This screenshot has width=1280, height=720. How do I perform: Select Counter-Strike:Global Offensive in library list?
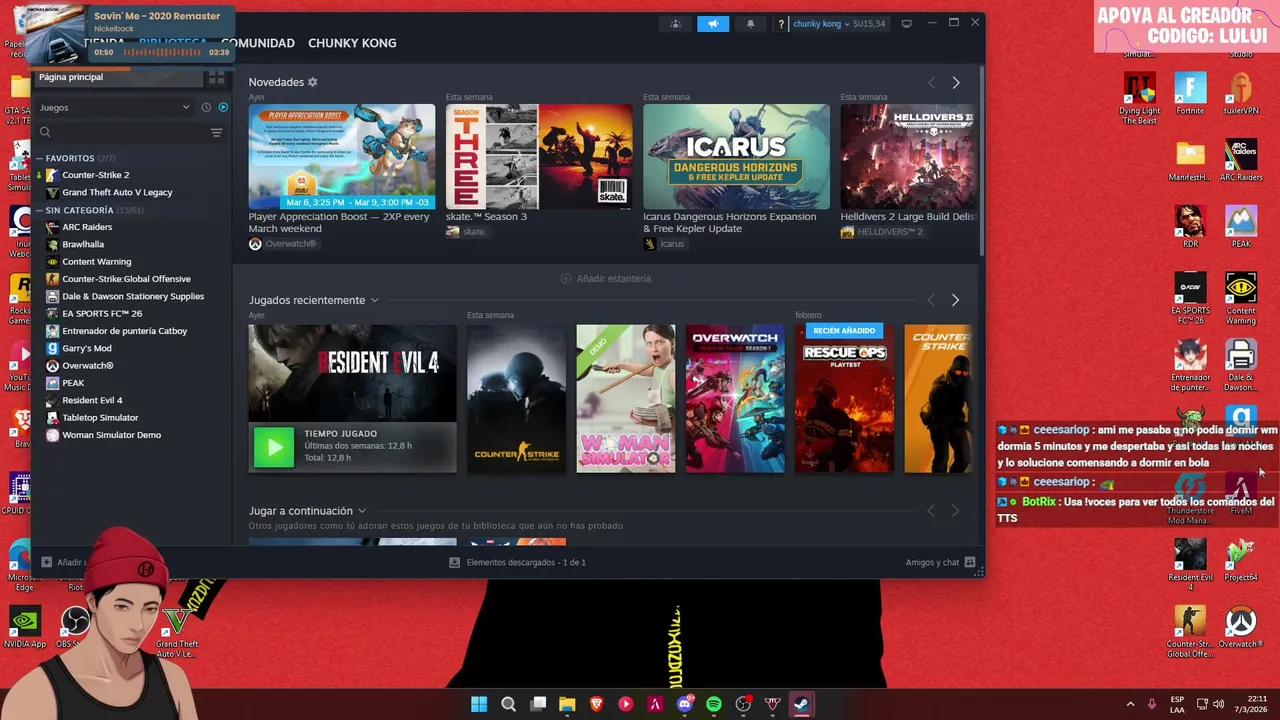[126, 279]
